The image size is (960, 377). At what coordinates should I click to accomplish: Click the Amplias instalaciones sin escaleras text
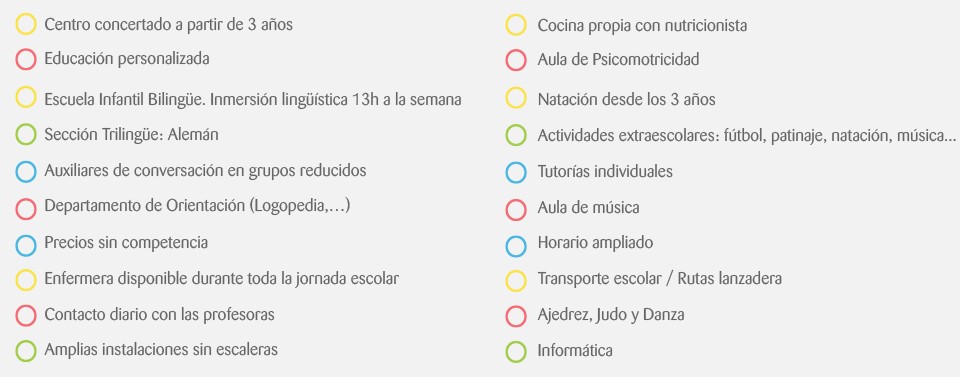(161, 349)
